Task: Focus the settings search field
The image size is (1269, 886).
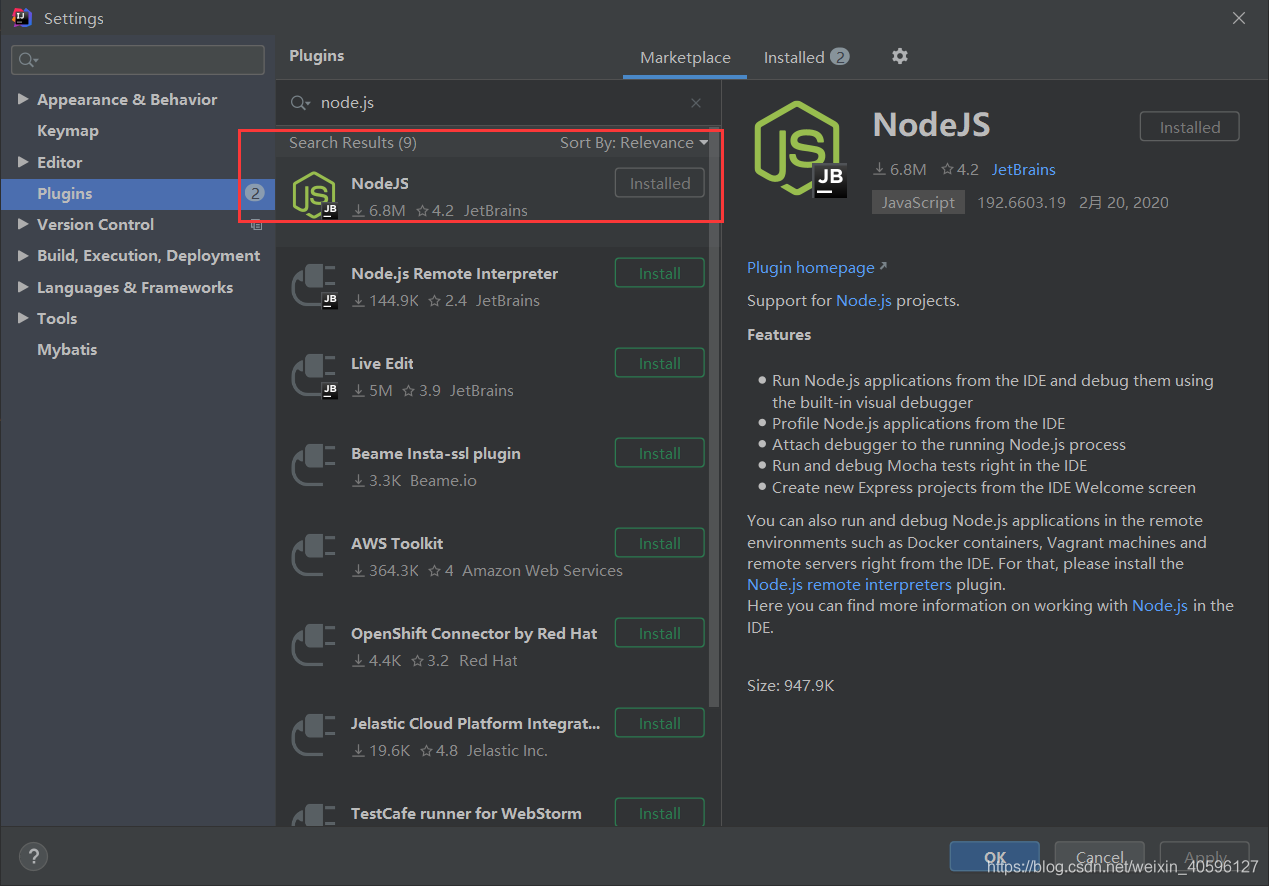Action: click(138, 60)
